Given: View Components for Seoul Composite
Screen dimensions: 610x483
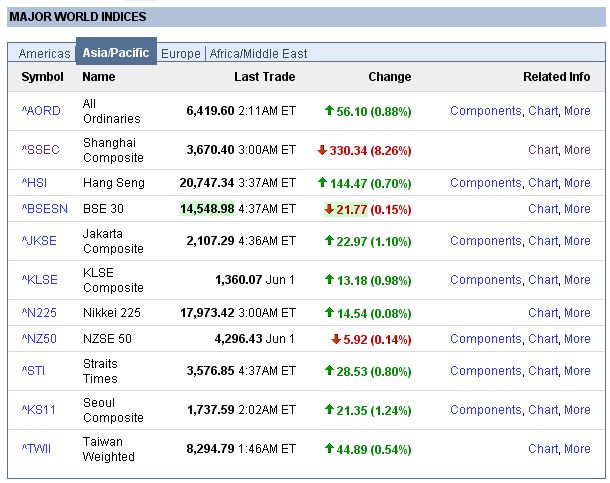Looking at the screenshot, I should point(486,410).
